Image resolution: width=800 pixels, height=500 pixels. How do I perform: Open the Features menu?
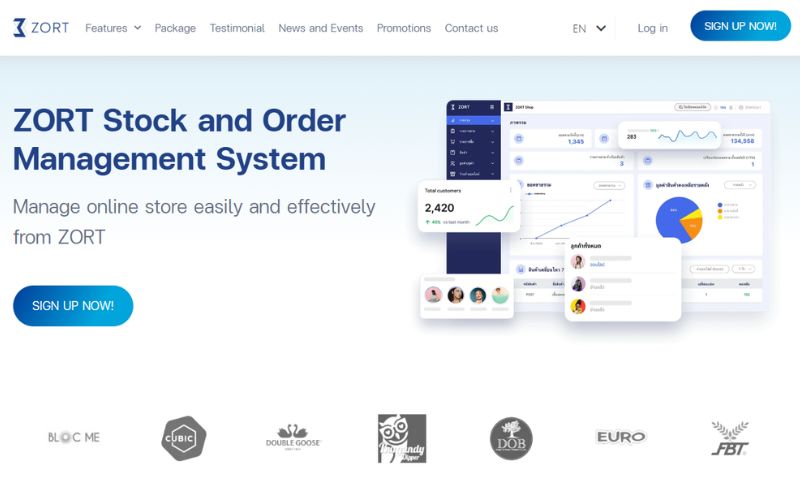coord(106,28)
